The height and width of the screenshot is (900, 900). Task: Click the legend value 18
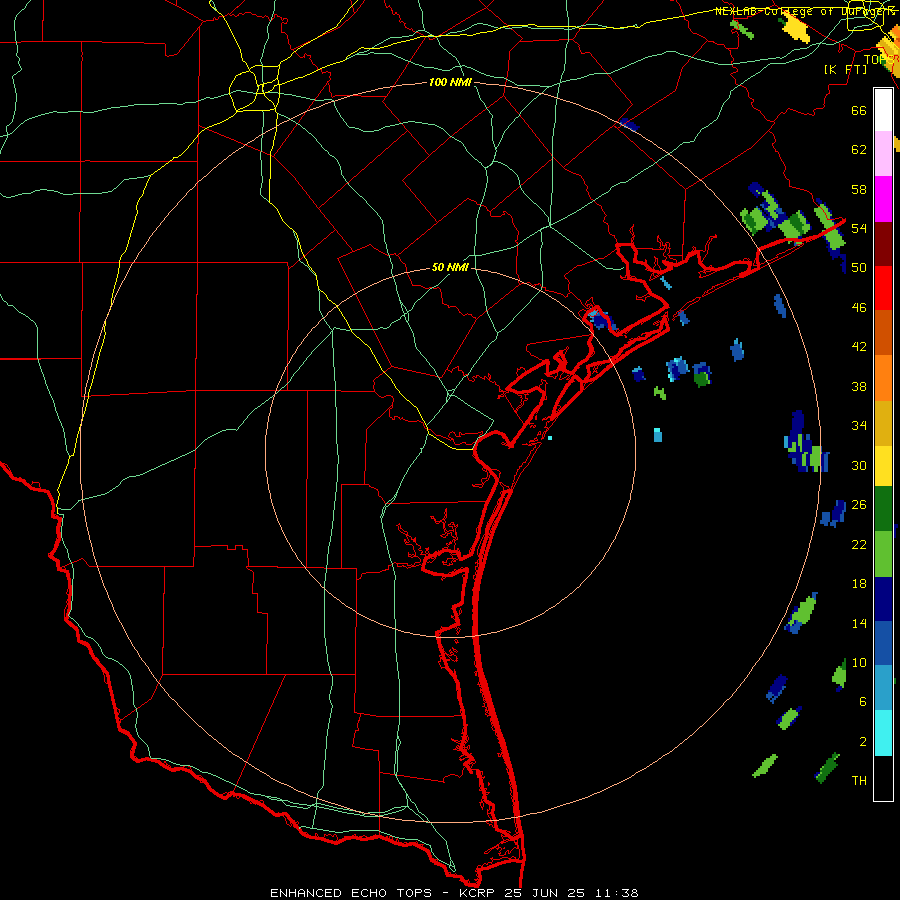[x=859, y=584]
